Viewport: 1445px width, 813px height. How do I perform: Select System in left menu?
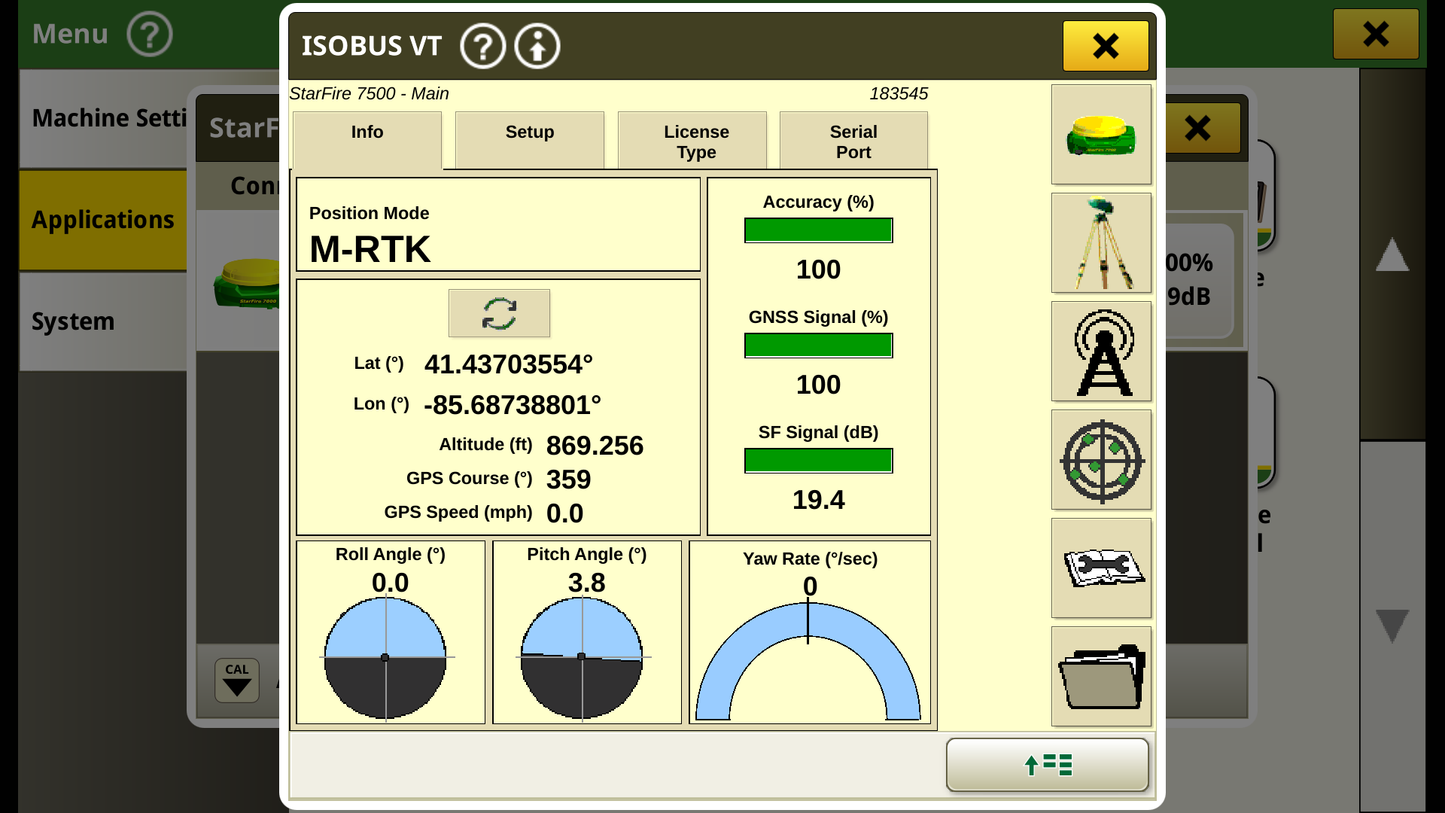103,321
